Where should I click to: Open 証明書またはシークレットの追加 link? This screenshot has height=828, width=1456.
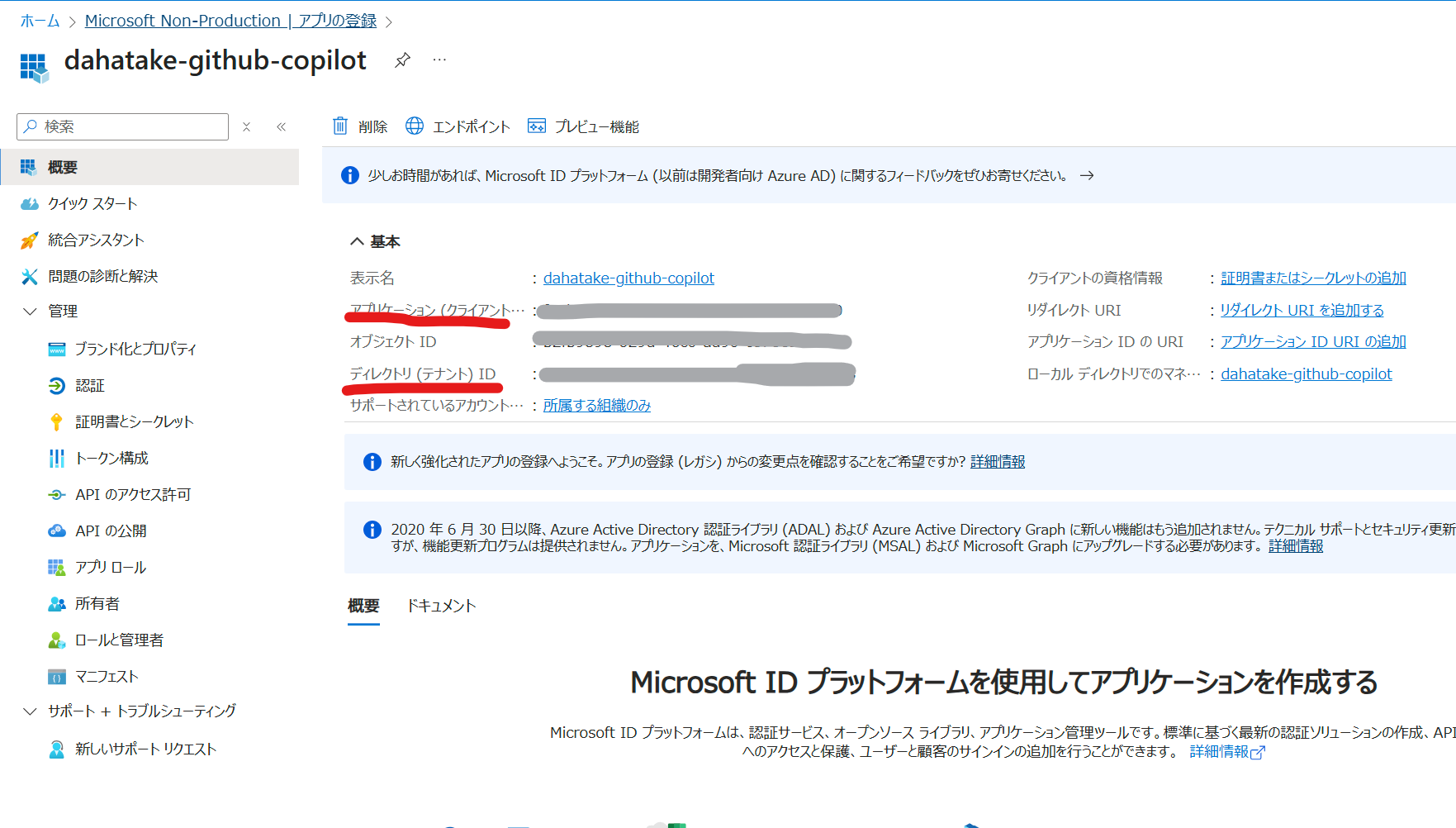(x=1313, y=277)
